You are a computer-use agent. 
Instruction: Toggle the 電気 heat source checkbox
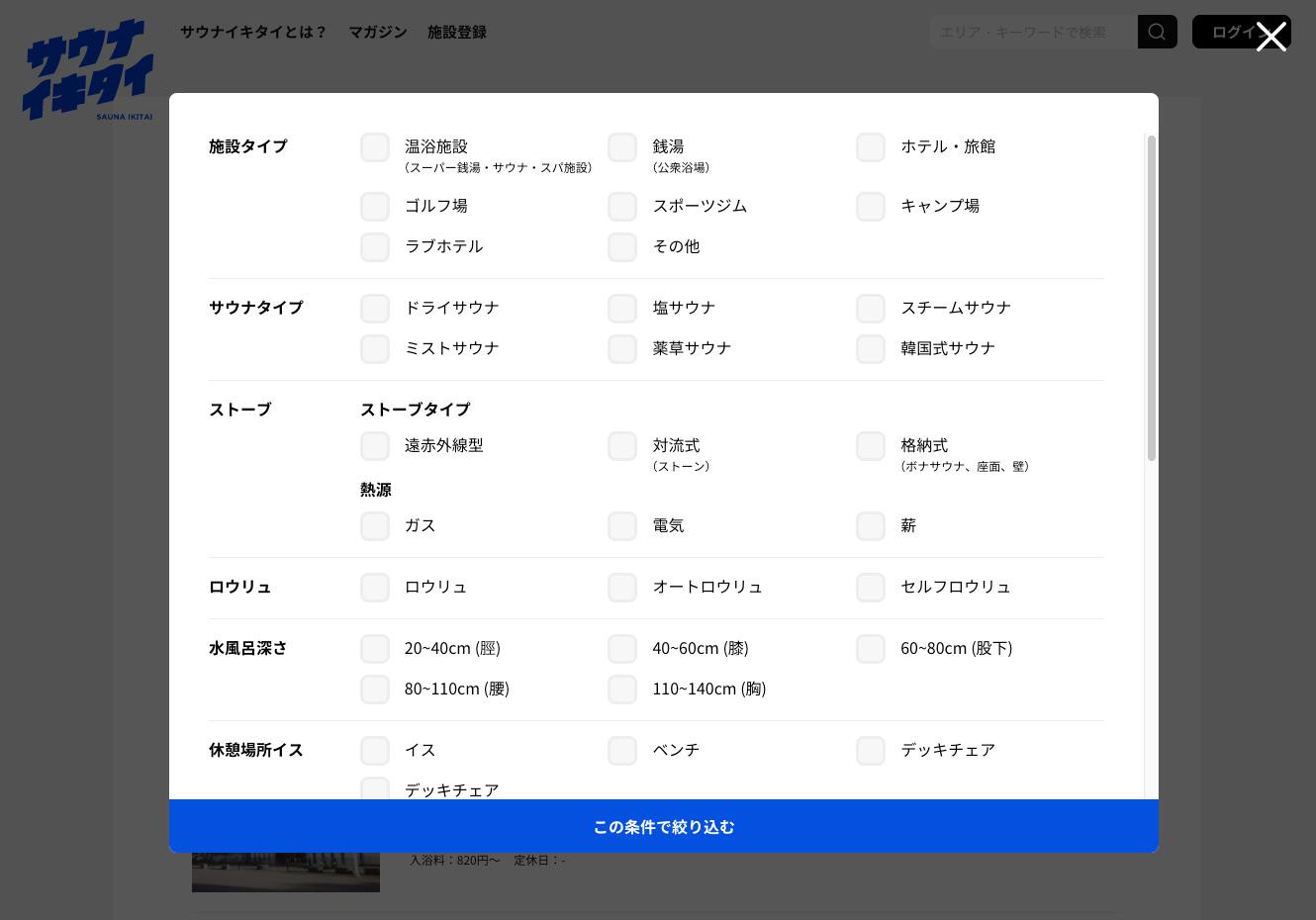(622, 526)
